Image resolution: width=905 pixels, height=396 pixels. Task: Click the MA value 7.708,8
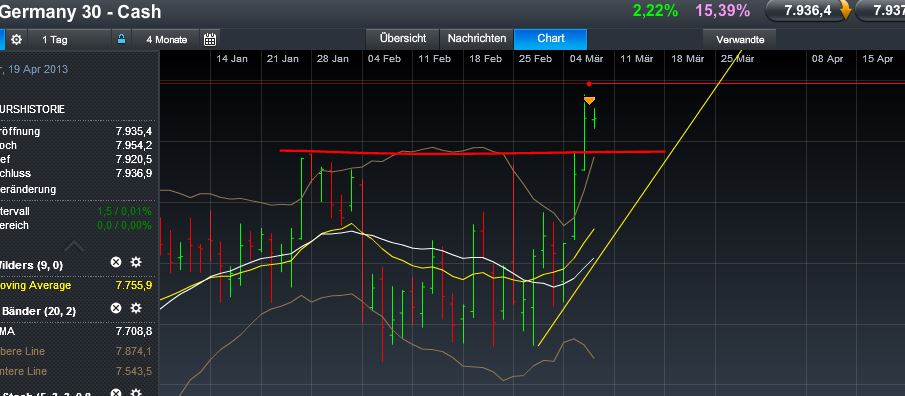pos(134,331)
